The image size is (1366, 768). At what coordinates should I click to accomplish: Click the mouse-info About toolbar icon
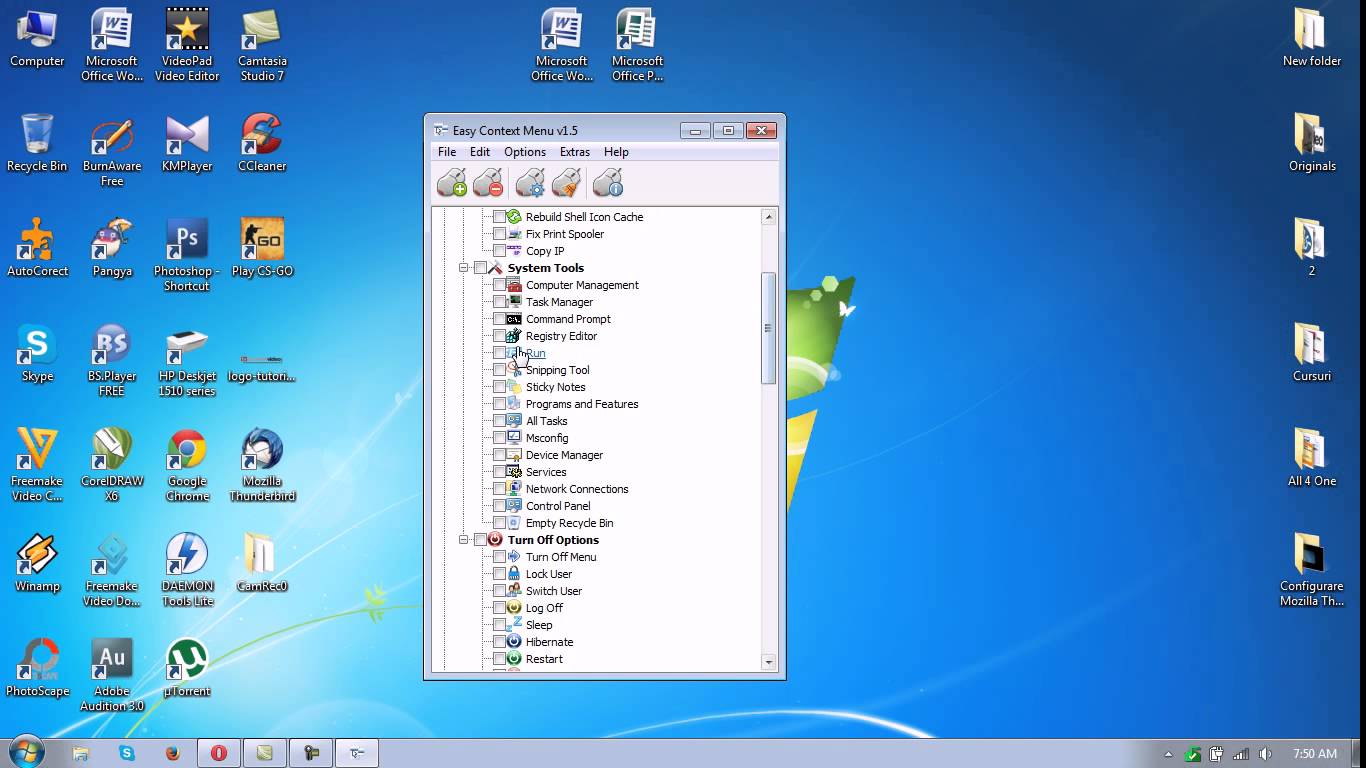coord(608,183)
